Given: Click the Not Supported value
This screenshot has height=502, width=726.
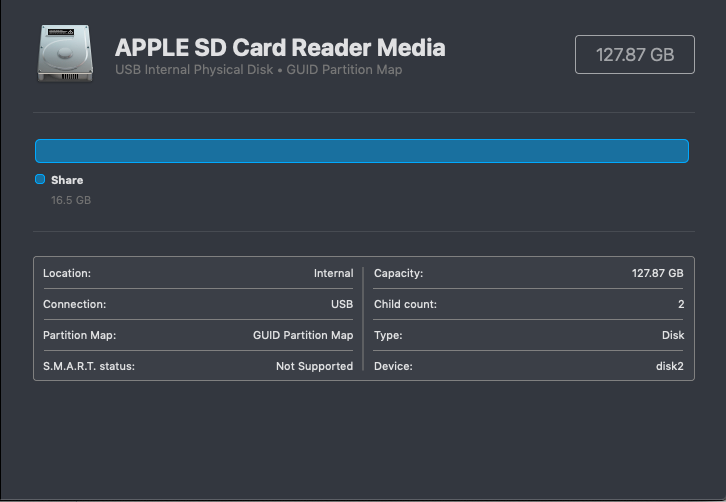Looking at the screenshot, I should coord(314,366).
